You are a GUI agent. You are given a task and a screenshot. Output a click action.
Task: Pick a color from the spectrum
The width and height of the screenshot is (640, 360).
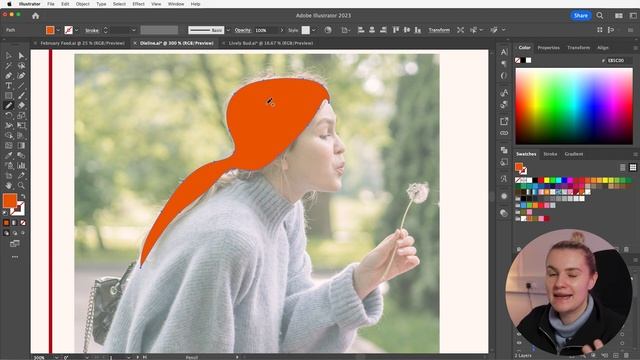[574, 106]
